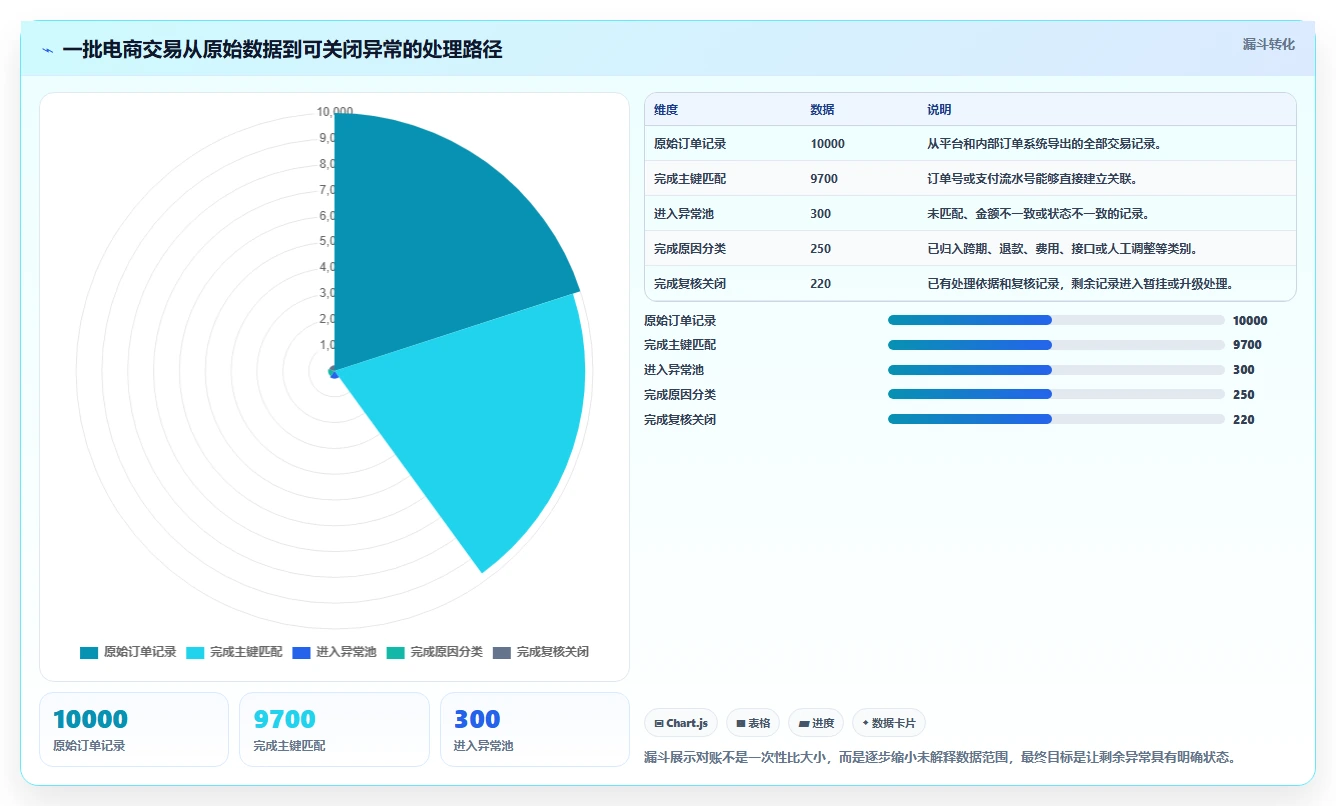Image resolution: width=1336 pixels, height=806 pixels.
Task: Click the description starting with 已归入跨期、退款
Action: [x=1062, y=249]
